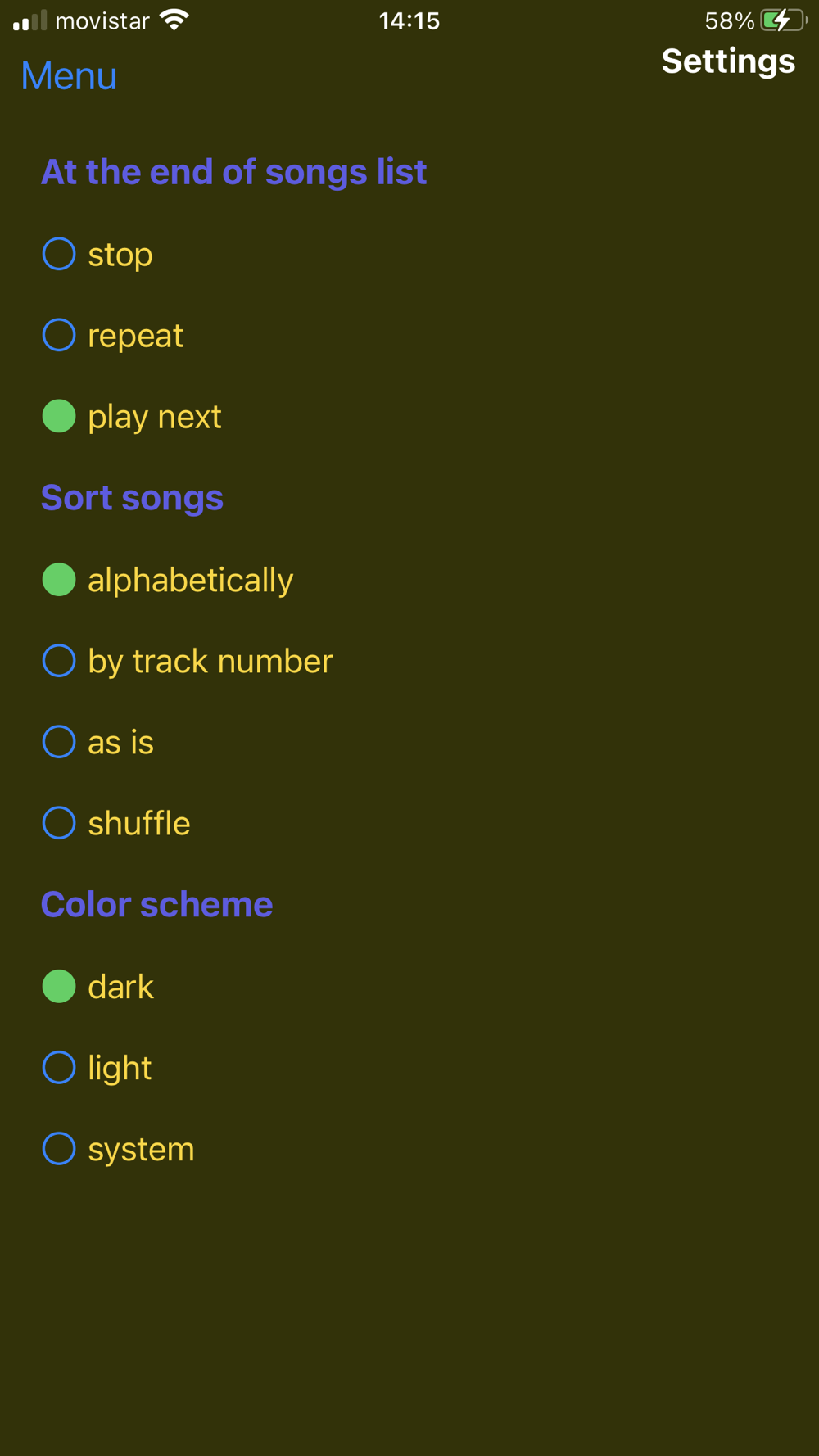Tap the battery charging icon

[x=784, y=20]
